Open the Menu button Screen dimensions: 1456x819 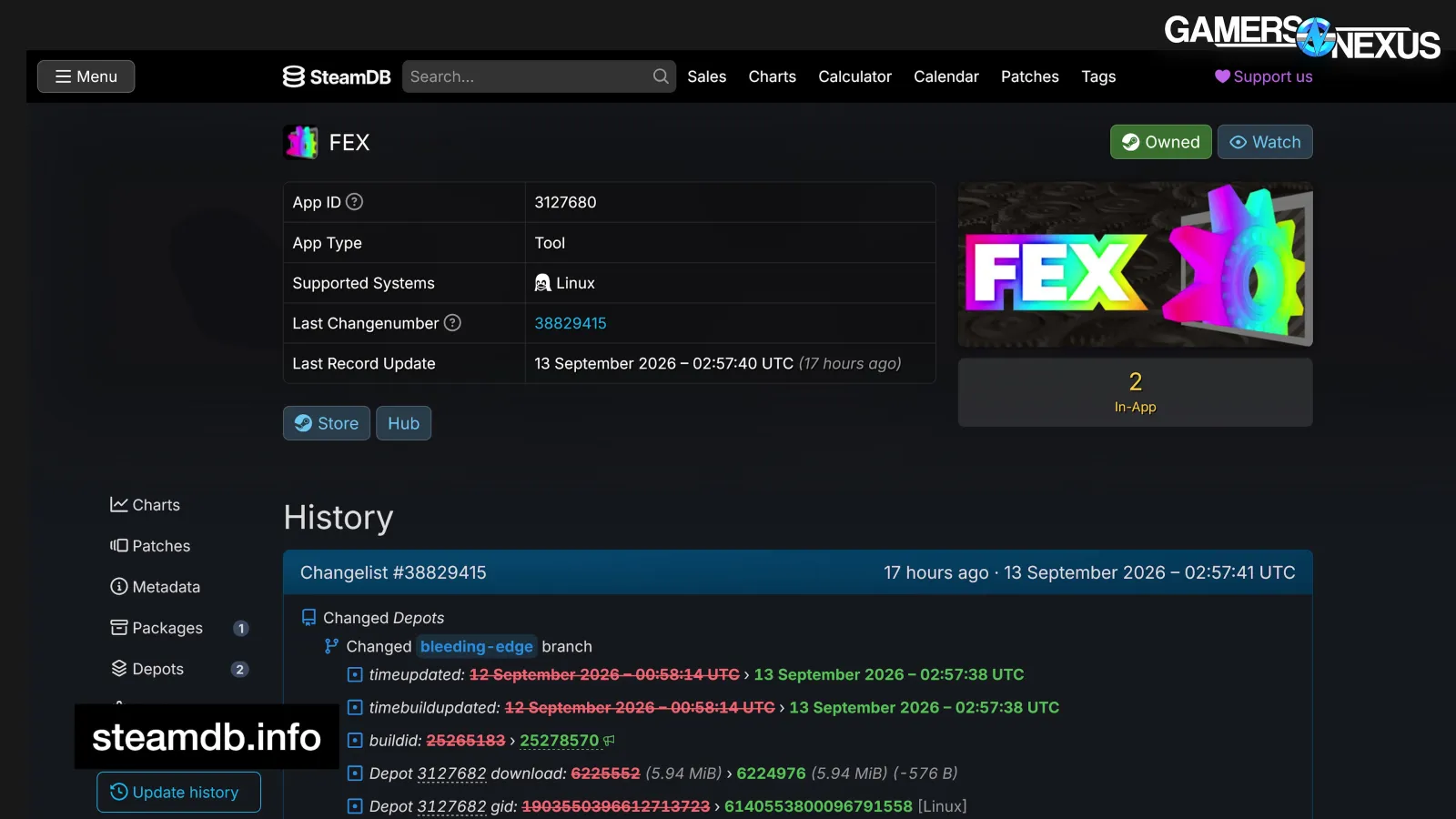click(x=86, y=76)
